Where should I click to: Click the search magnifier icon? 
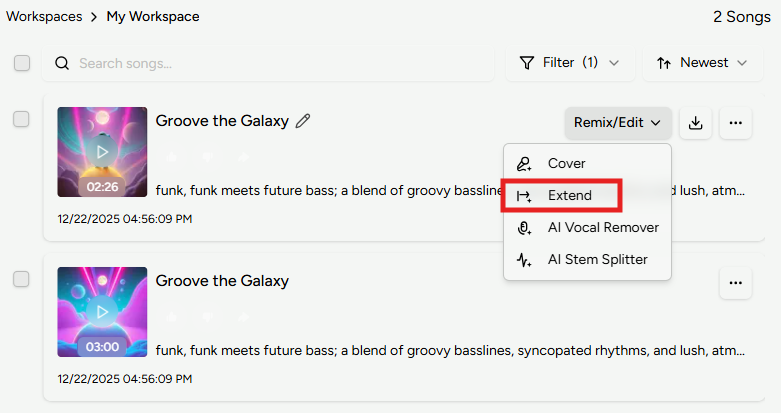coord(62,63)
